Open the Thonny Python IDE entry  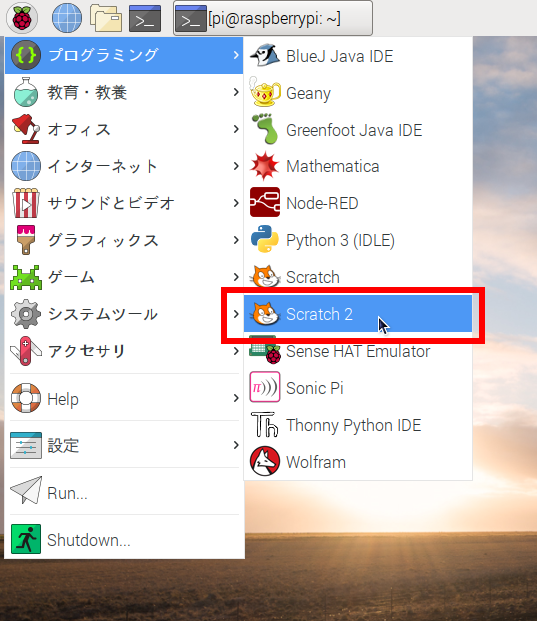(x=358, y=424)
